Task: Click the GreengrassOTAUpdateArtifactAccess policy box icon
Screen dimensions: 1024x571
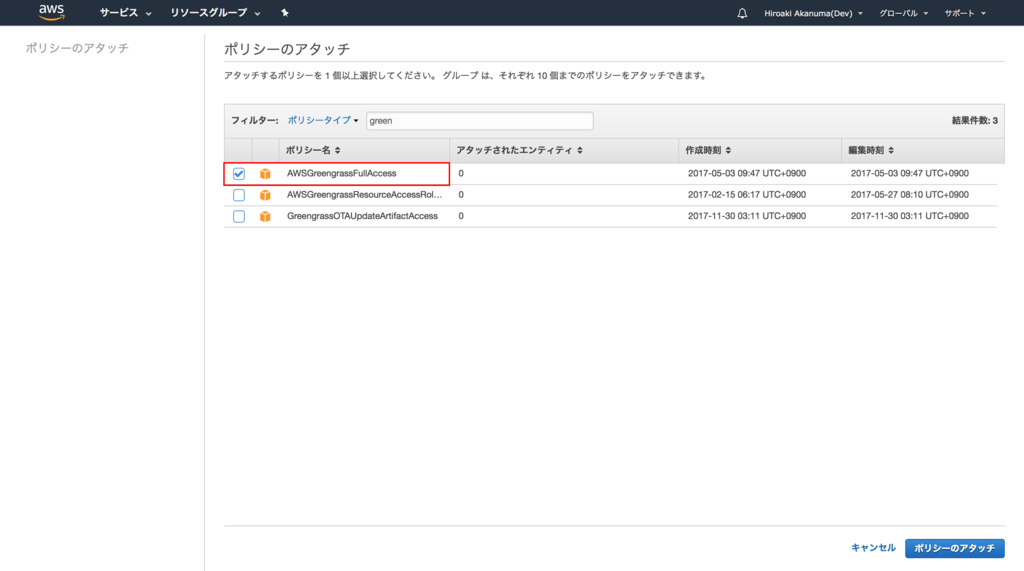Action: click(x=265, y=216)
